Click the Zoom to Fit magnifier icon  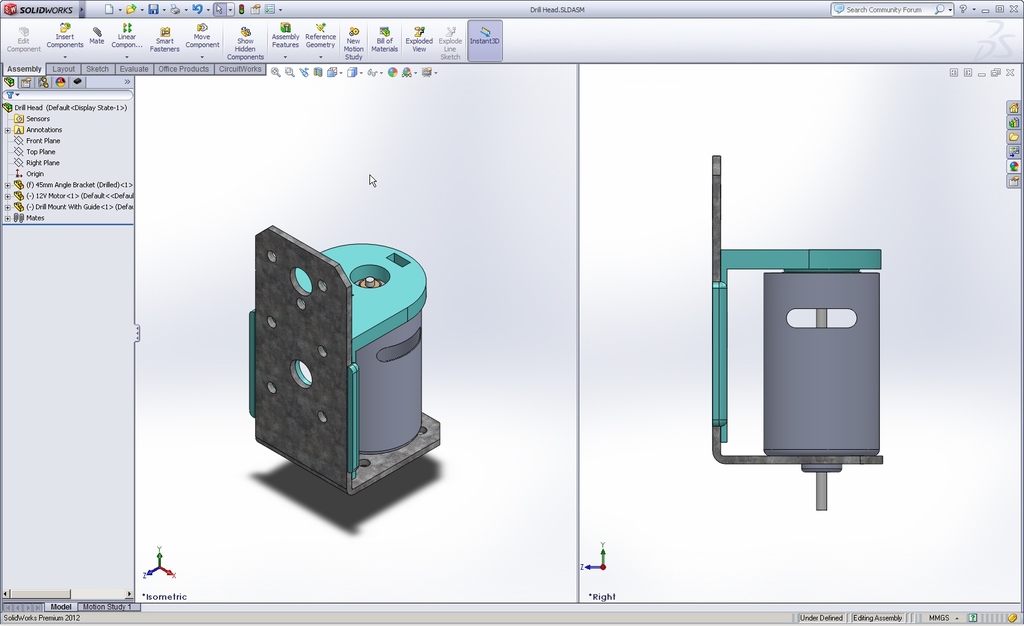click(x=276, y=72)
